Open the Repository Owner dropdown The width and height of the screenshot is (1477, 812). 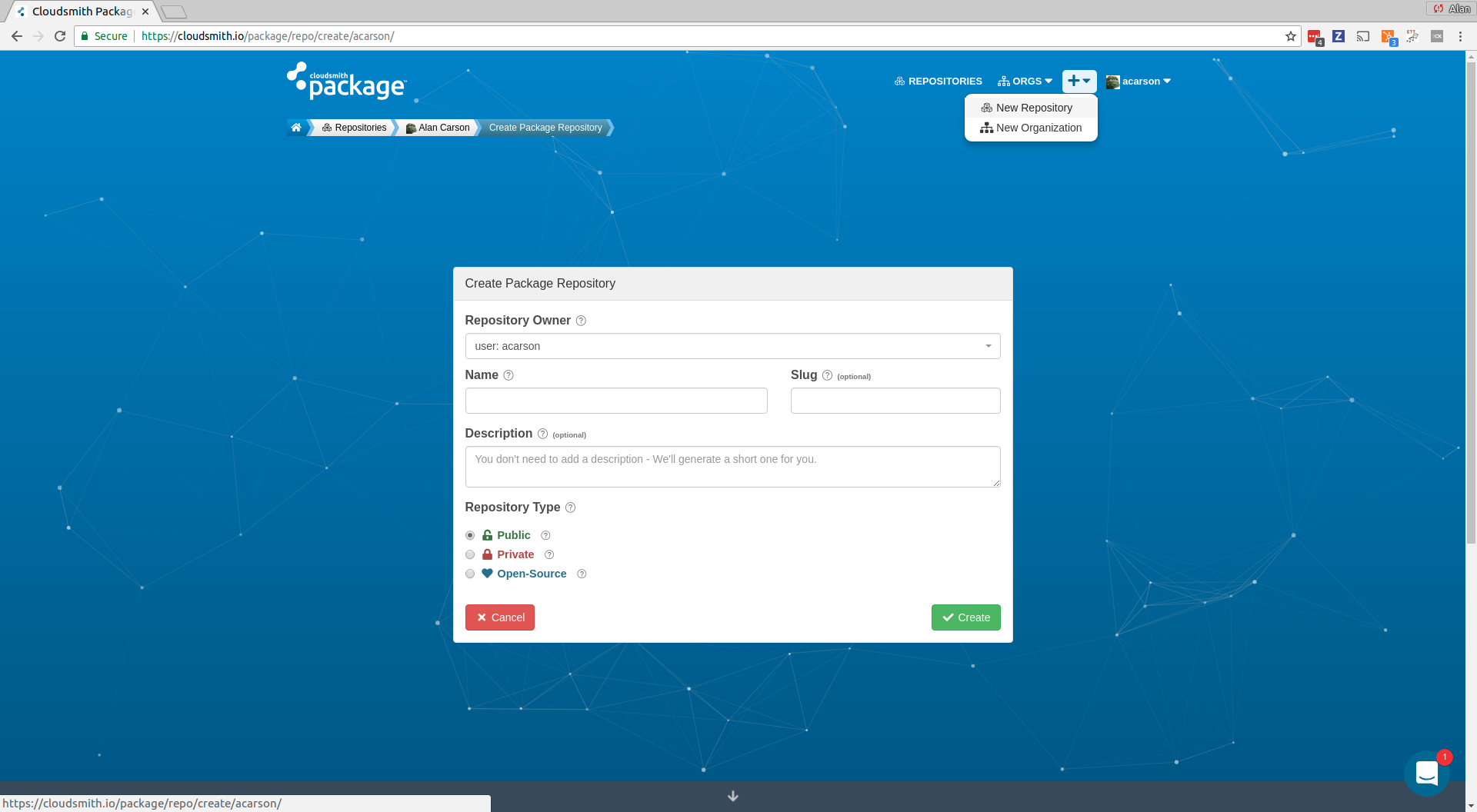click(732, 346)
